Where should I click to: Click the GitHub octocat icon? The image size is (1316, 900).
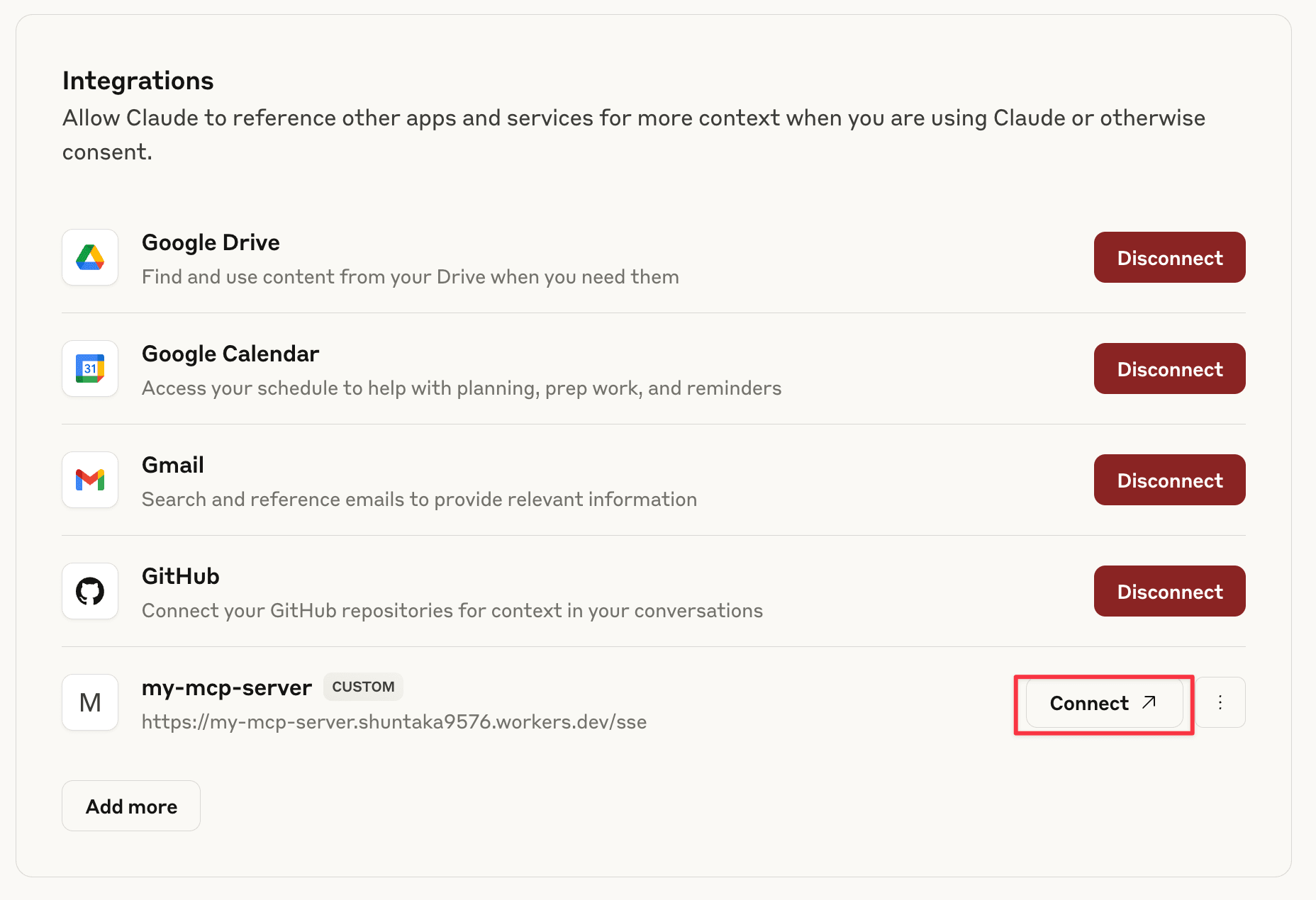tap(90, 591)
